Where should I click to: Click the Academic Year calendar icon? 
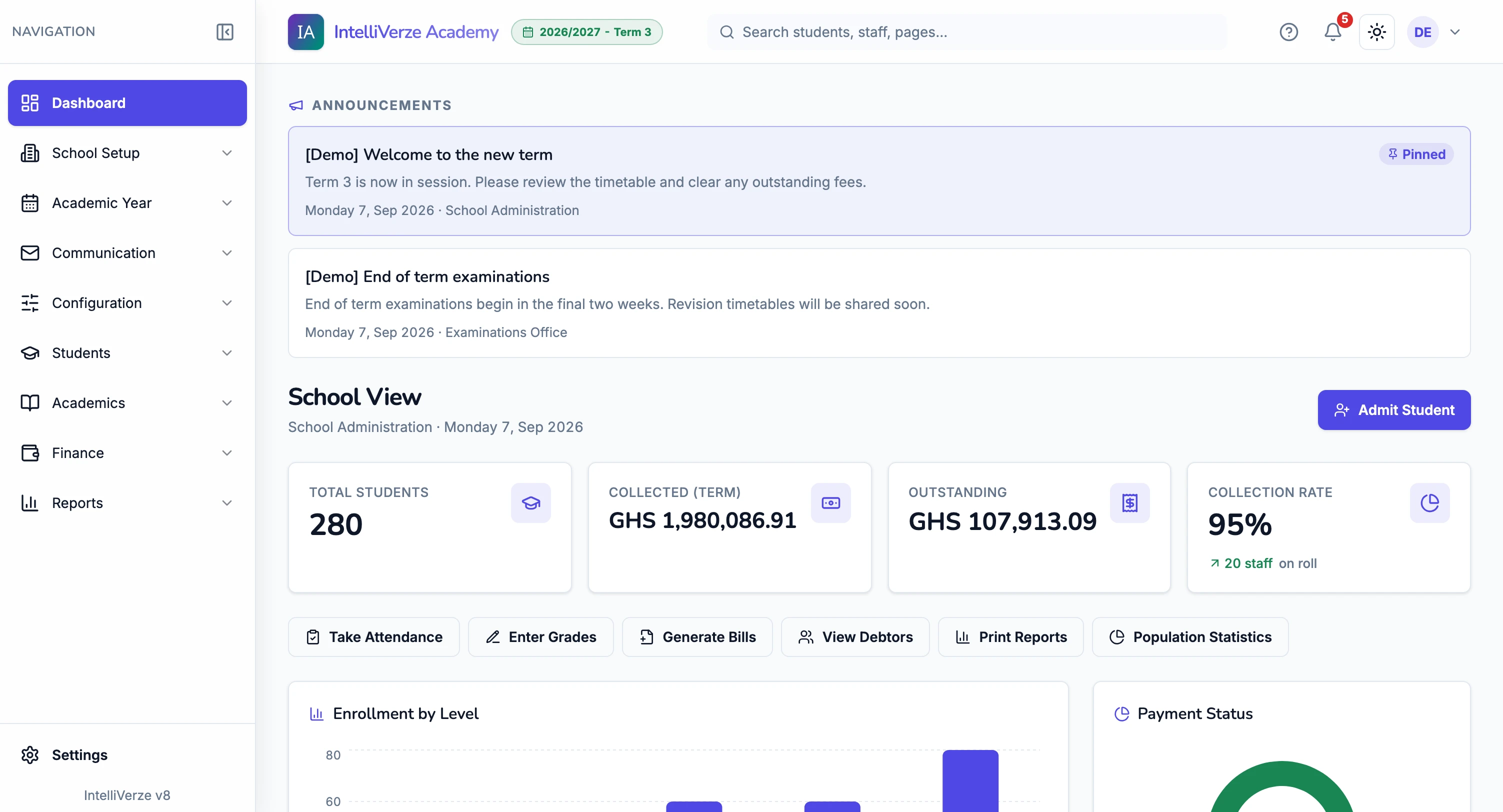(x=30, y=203)
